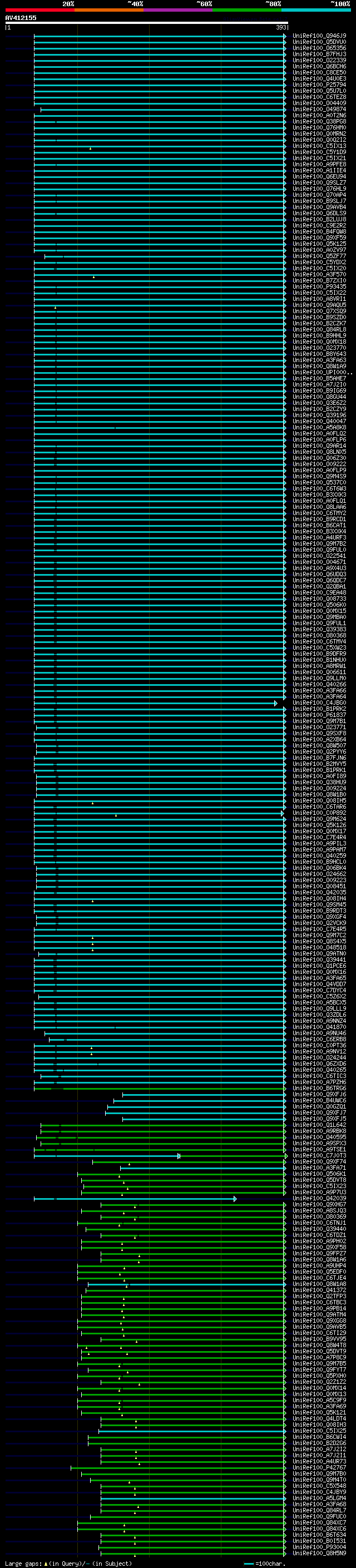Screen dimensions: 356x1568
Task: Select the UniRef100_P25794 label
Action: [319, 85]
